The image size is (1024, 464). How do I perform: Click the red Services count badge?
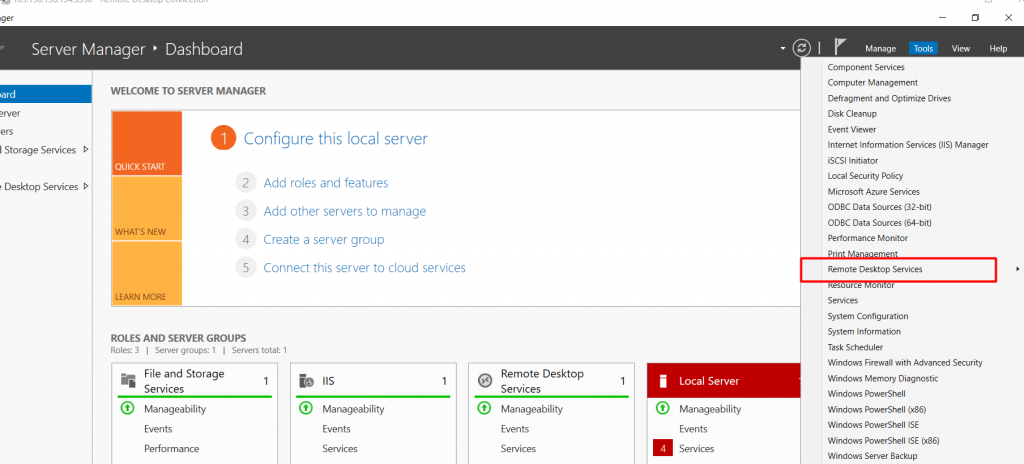tap(662, 448)
